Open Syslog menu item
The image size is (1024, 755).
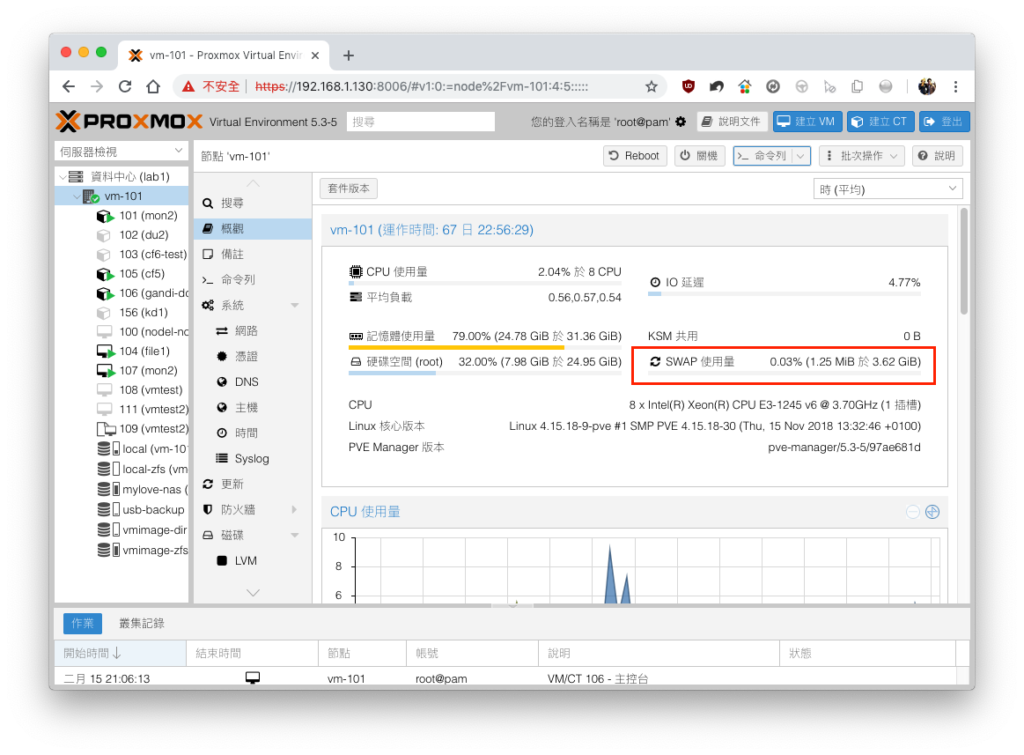[x=253, y=458]
